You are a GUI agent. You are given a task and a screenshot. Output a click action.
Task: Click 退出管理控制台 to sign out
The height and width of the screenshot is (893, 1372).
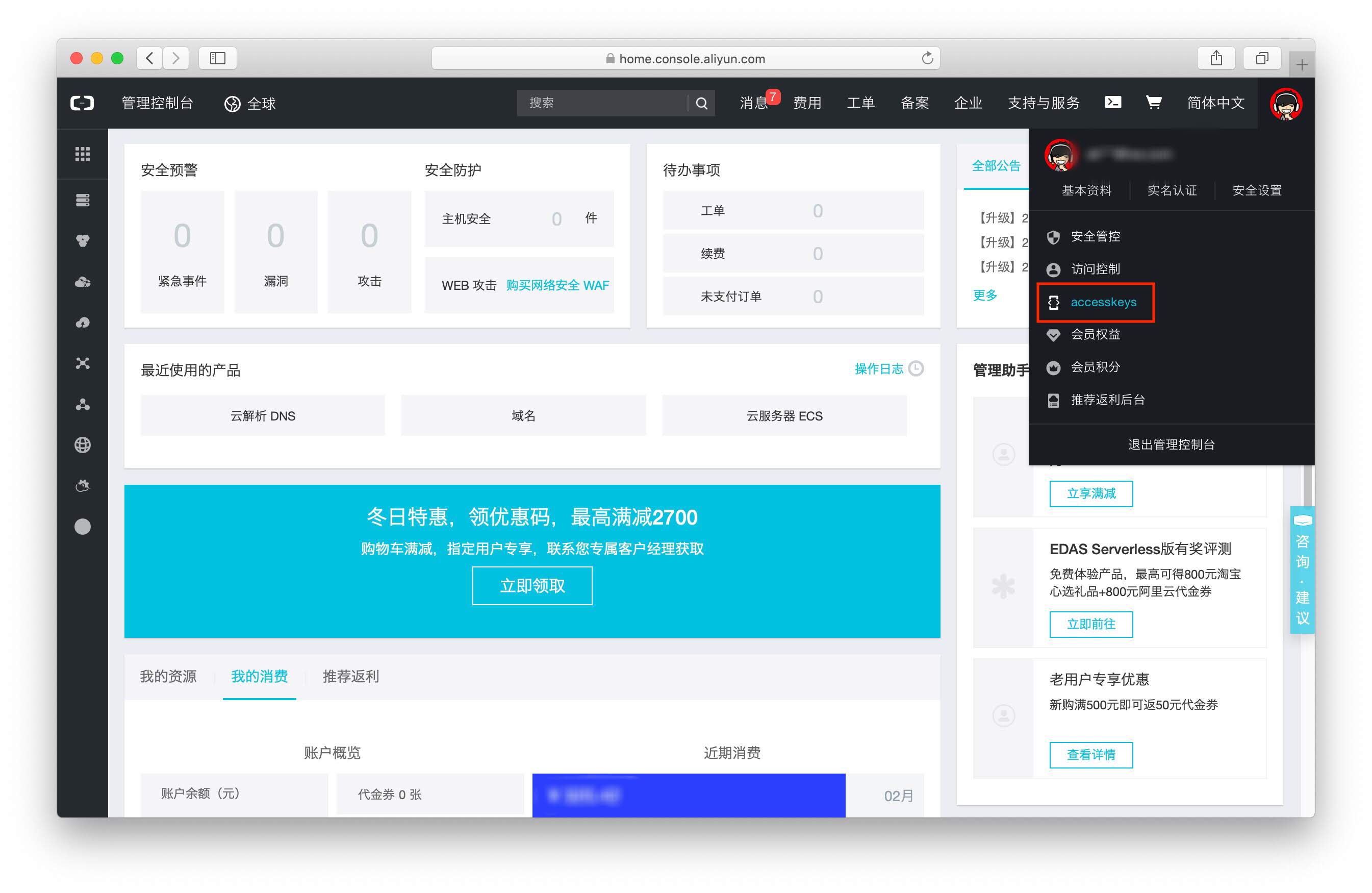point(1171,445)
